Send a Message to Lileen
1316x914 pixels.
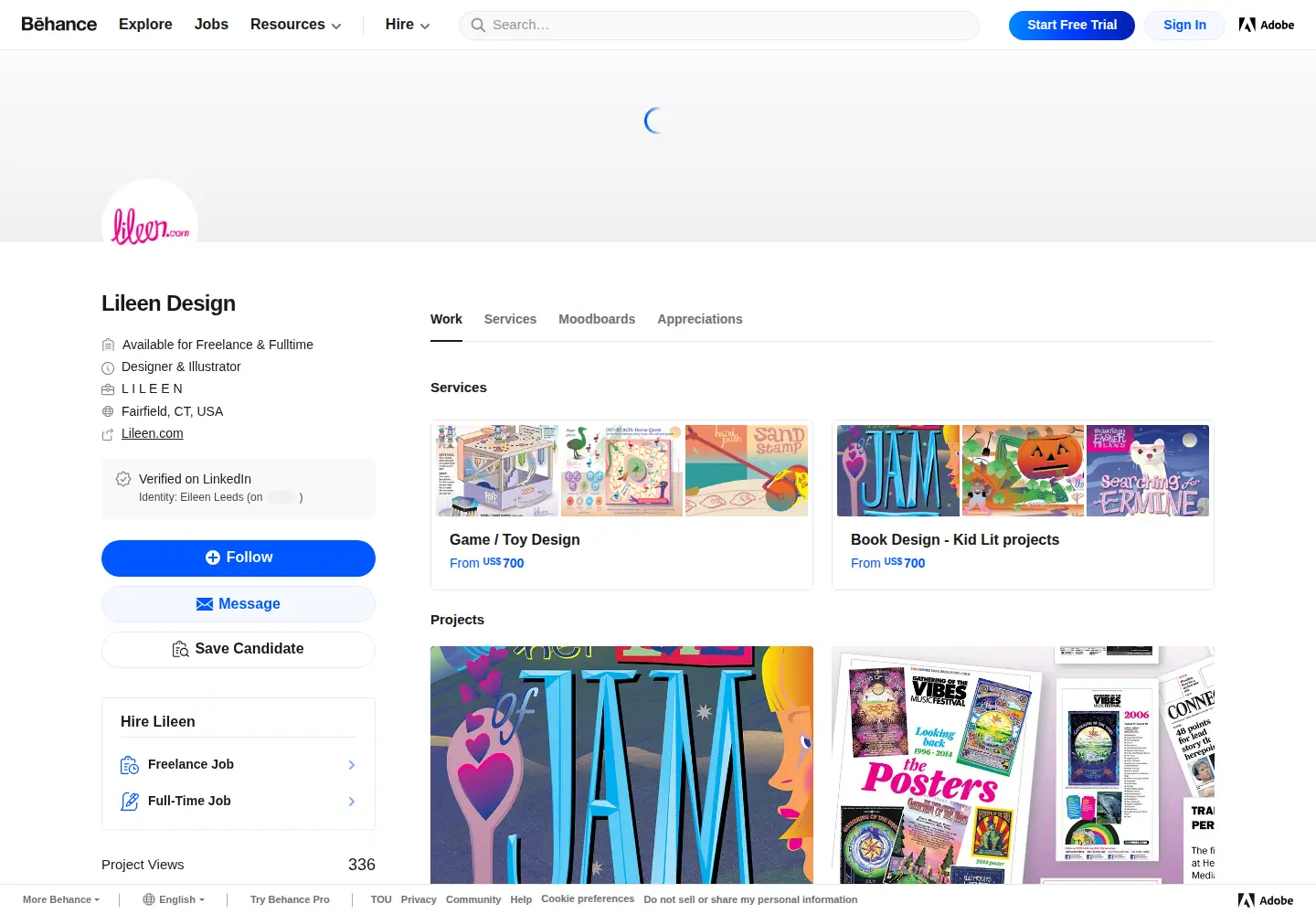(x=239, y=604)
